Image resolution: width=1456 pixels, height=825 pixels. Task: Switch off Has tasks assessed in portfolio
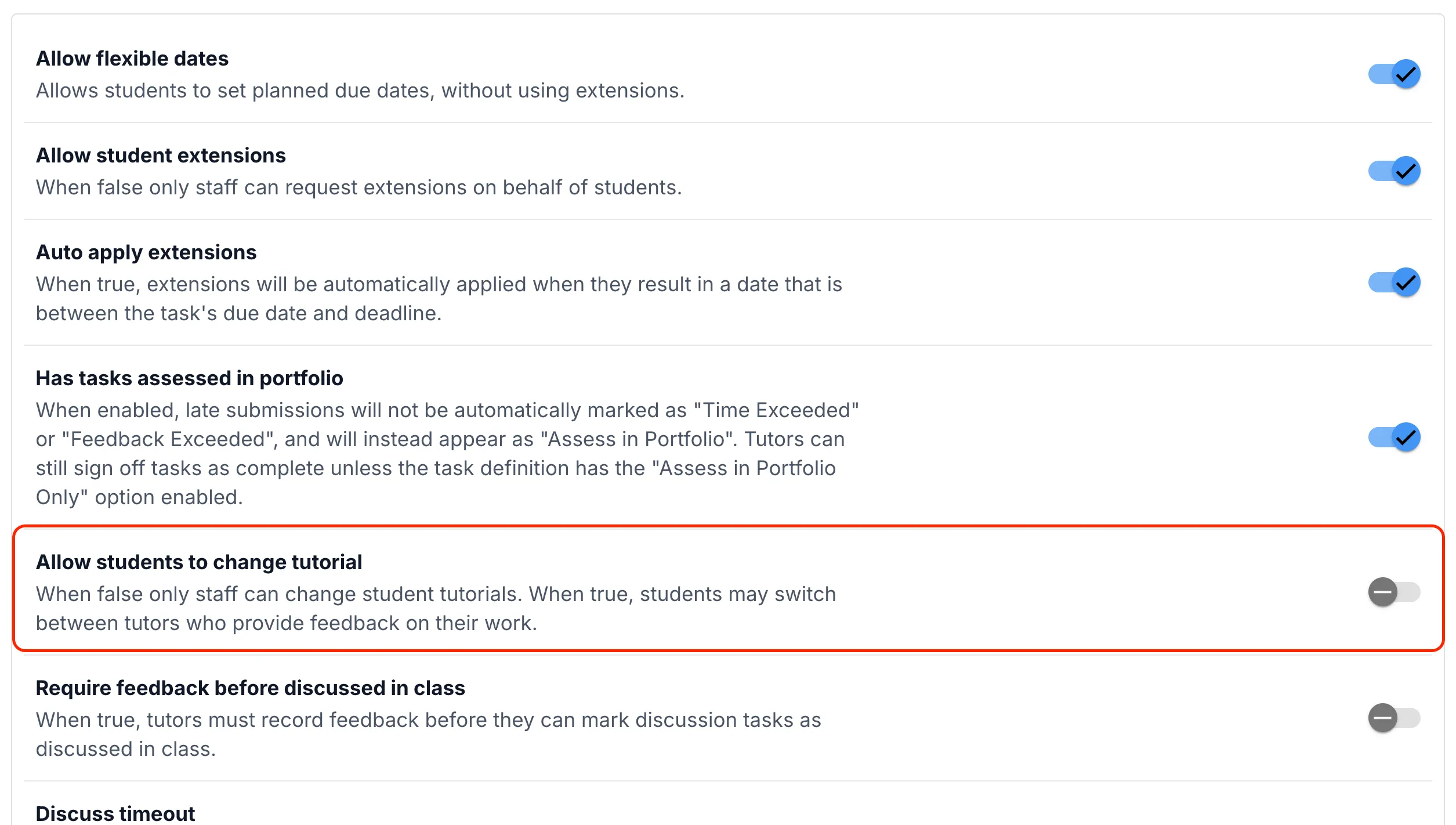[1394, 437]
